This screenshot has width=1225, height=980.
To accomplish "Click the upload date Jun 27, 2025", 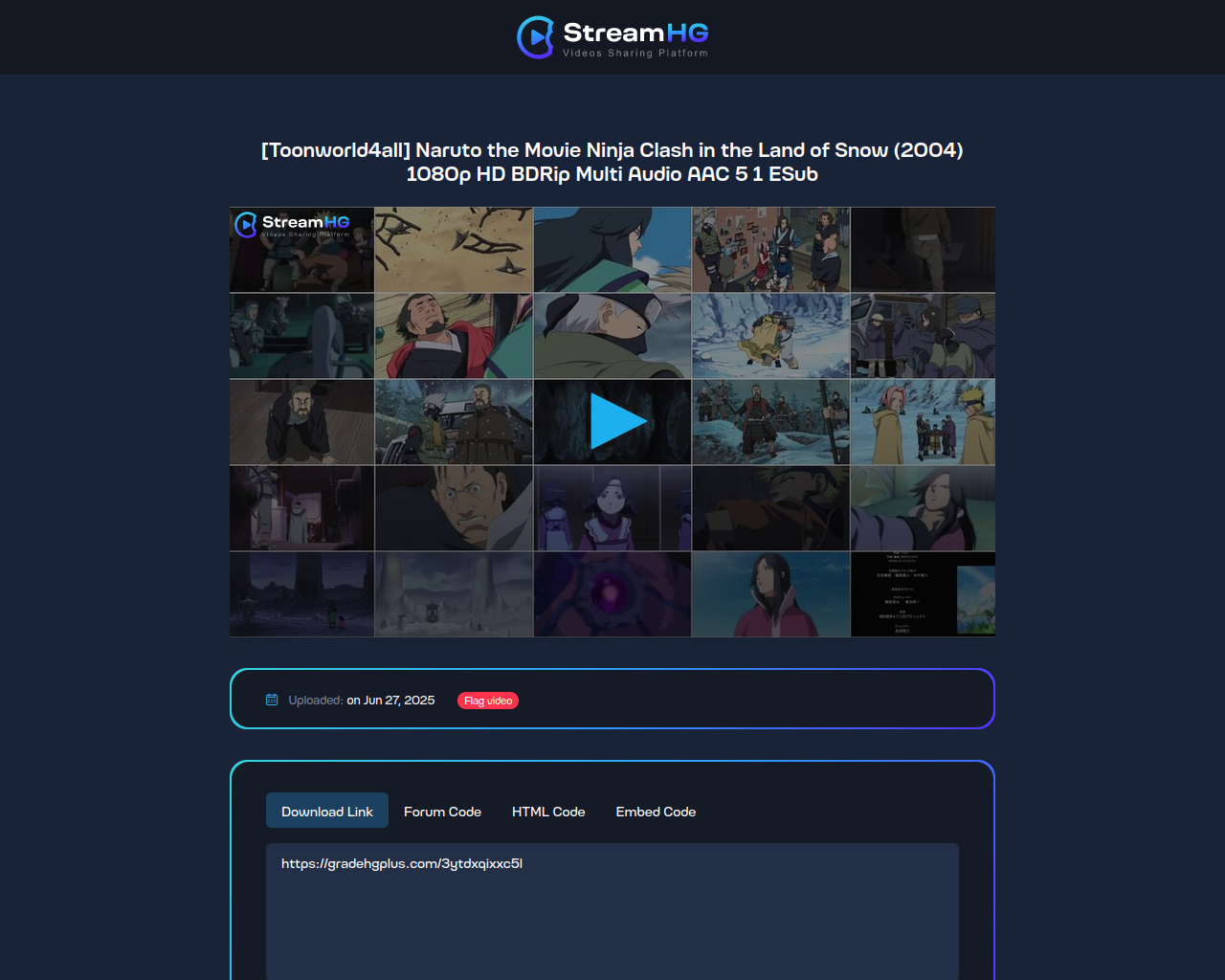I will tap(390, 701).
